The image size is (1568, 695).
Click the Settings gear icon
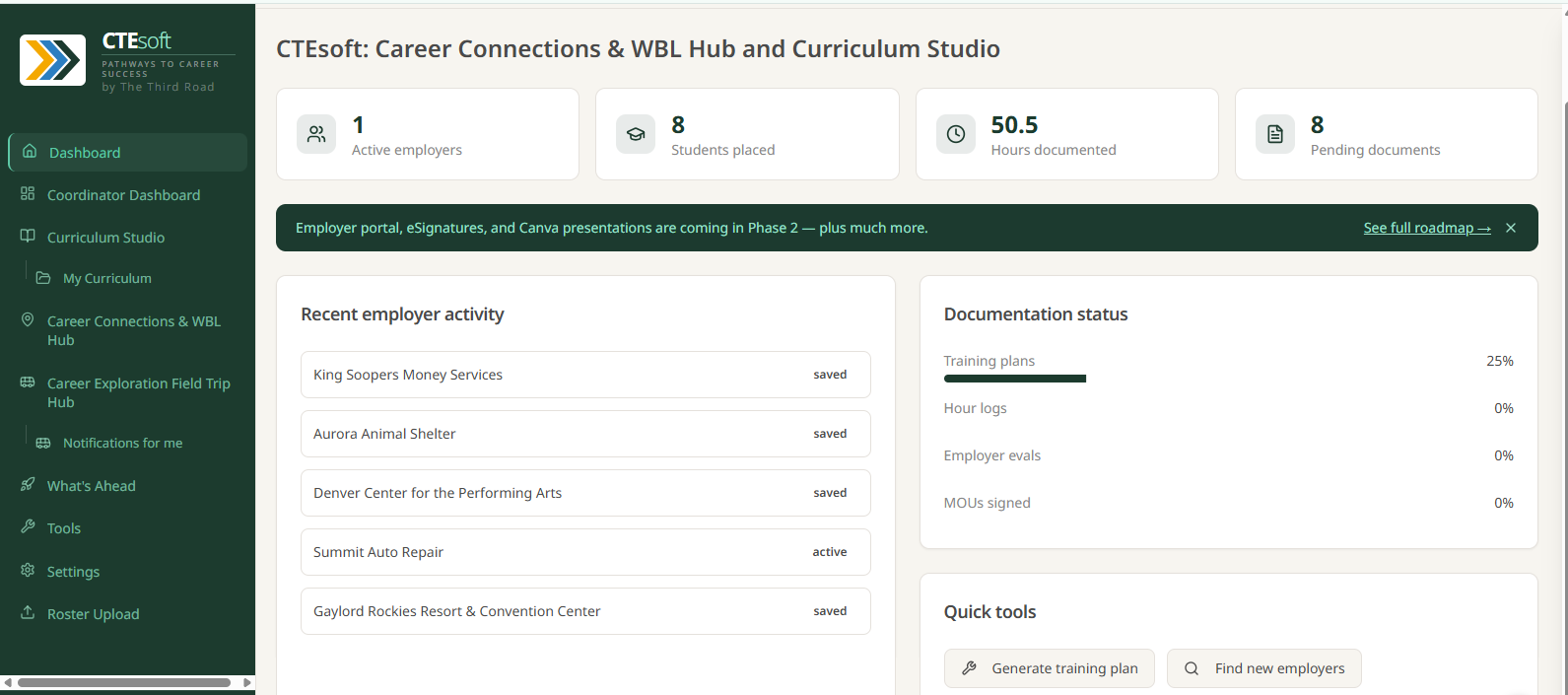[28, 571]
